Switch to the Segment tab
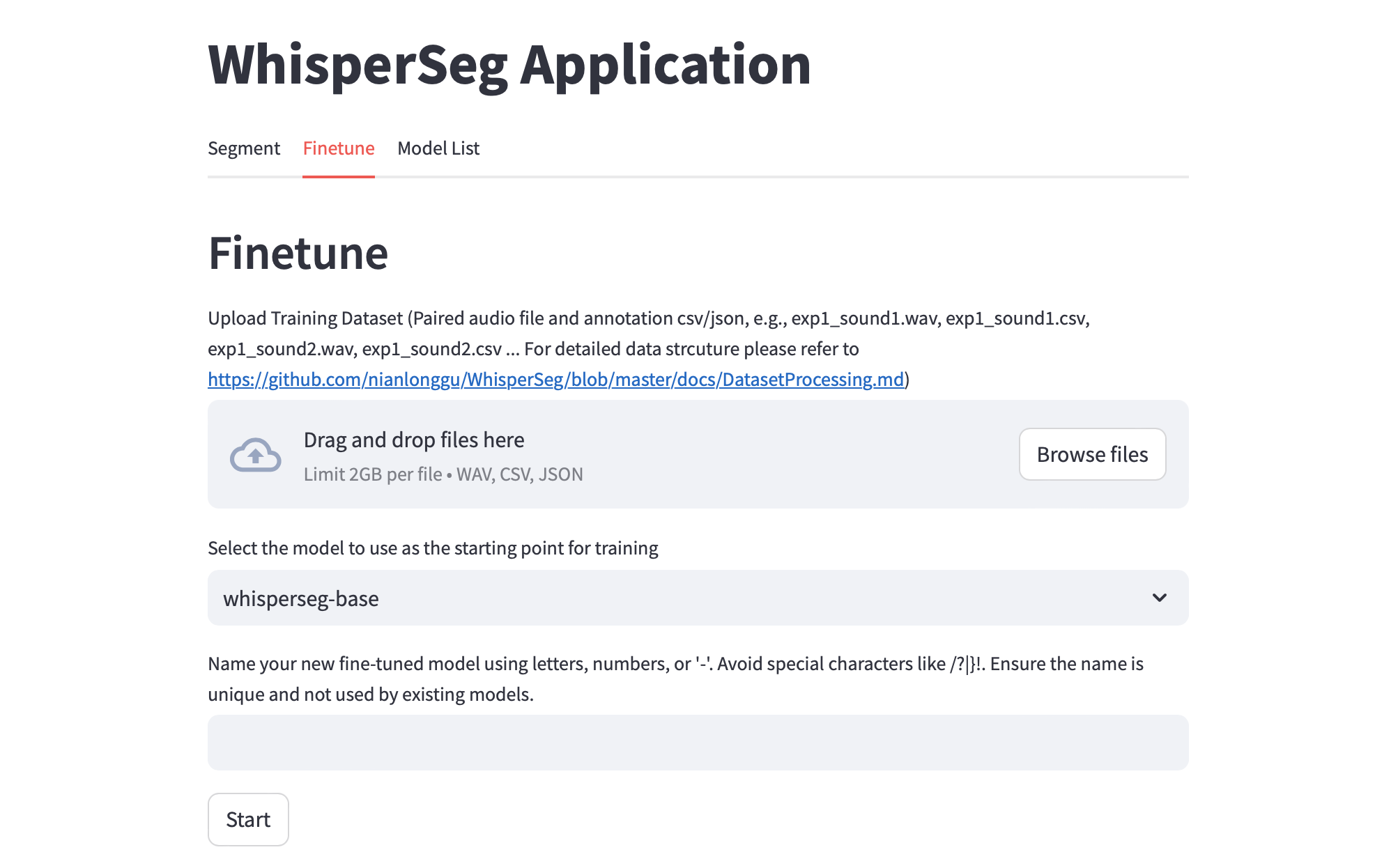 (243, 148)
